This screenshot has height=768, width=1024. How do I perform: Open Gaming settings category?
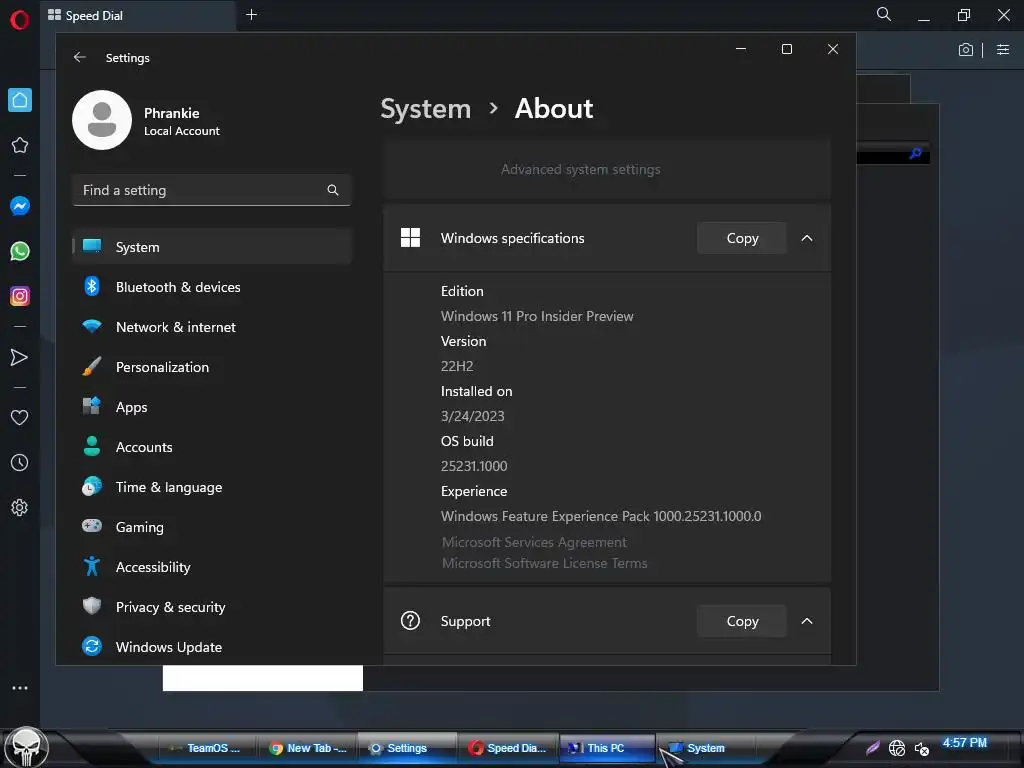pyautogui.click(x=212, y=526)
